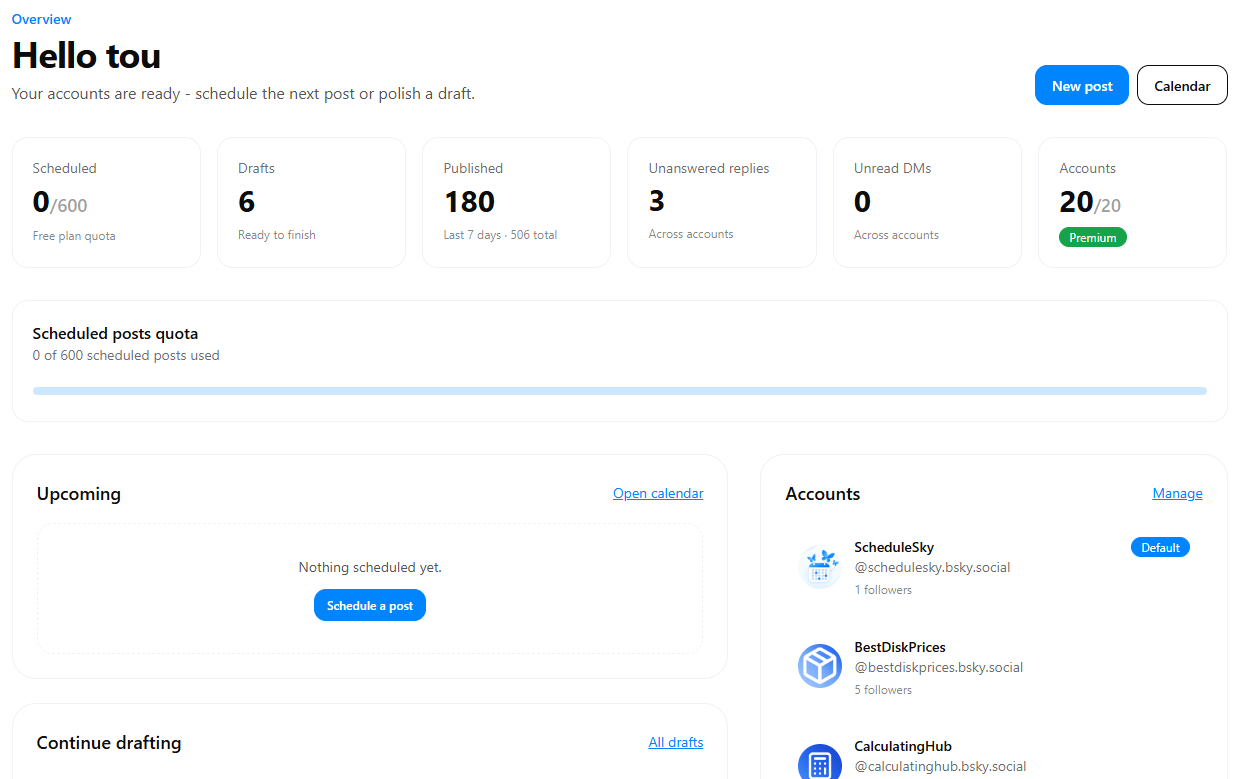The height and width of the screenshot is (779, 1239).
Task: Click the Schedule a post button
Action: coord(370,605)
